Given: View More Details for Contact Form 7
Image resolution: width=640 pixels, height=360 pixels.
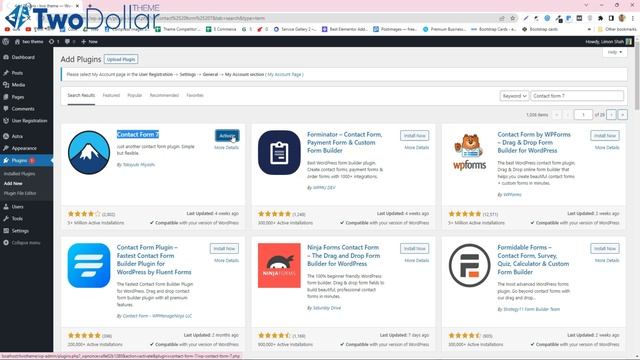Looking at the screenshot, I should tap(227, 148).
